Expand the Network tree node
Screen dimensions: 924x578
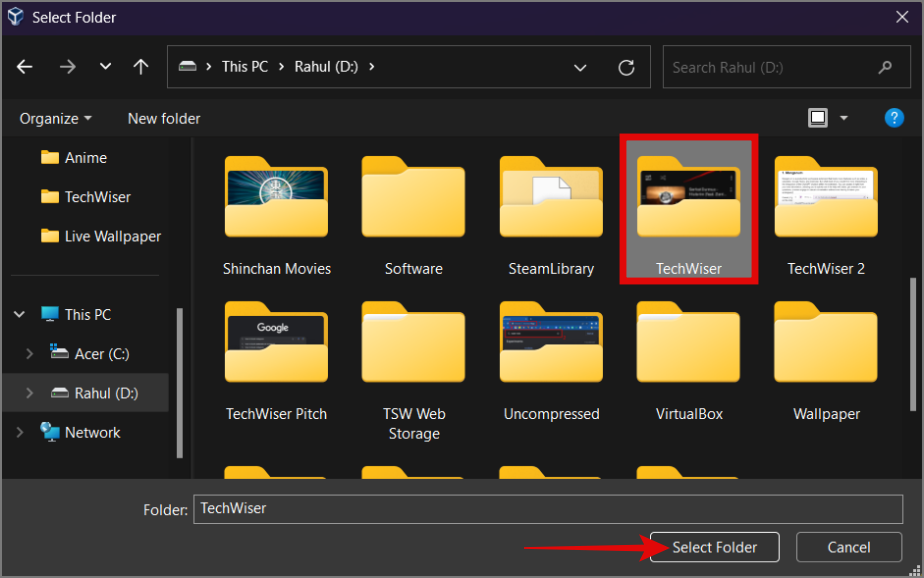coord(19,432)
